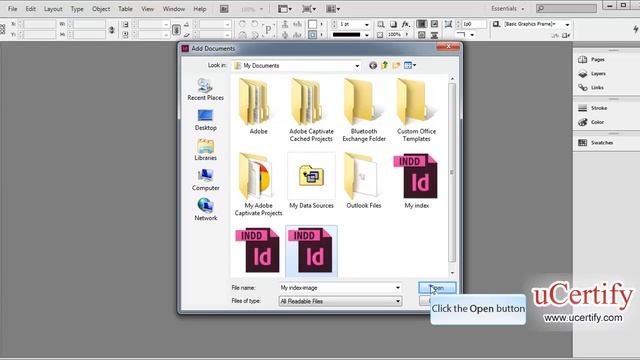Open the Essentials workspace switcher
640x360 pixels.
507,9
